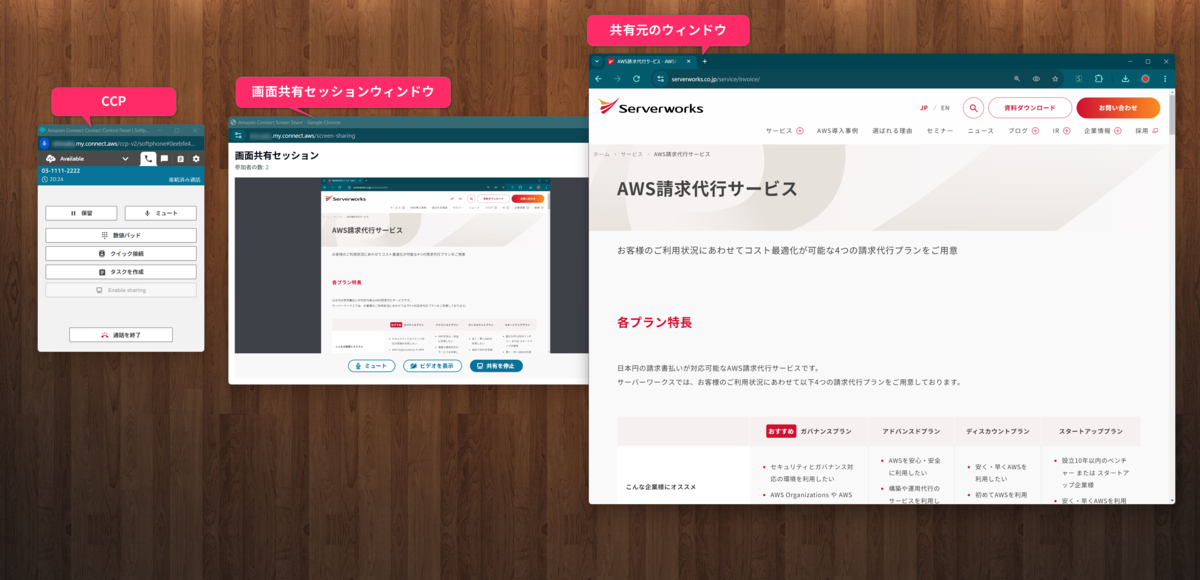Viewport: 1200px width, 580px height.
Task: Open 選ばれる理由 in the navigation menu
Action: point(892,131)
